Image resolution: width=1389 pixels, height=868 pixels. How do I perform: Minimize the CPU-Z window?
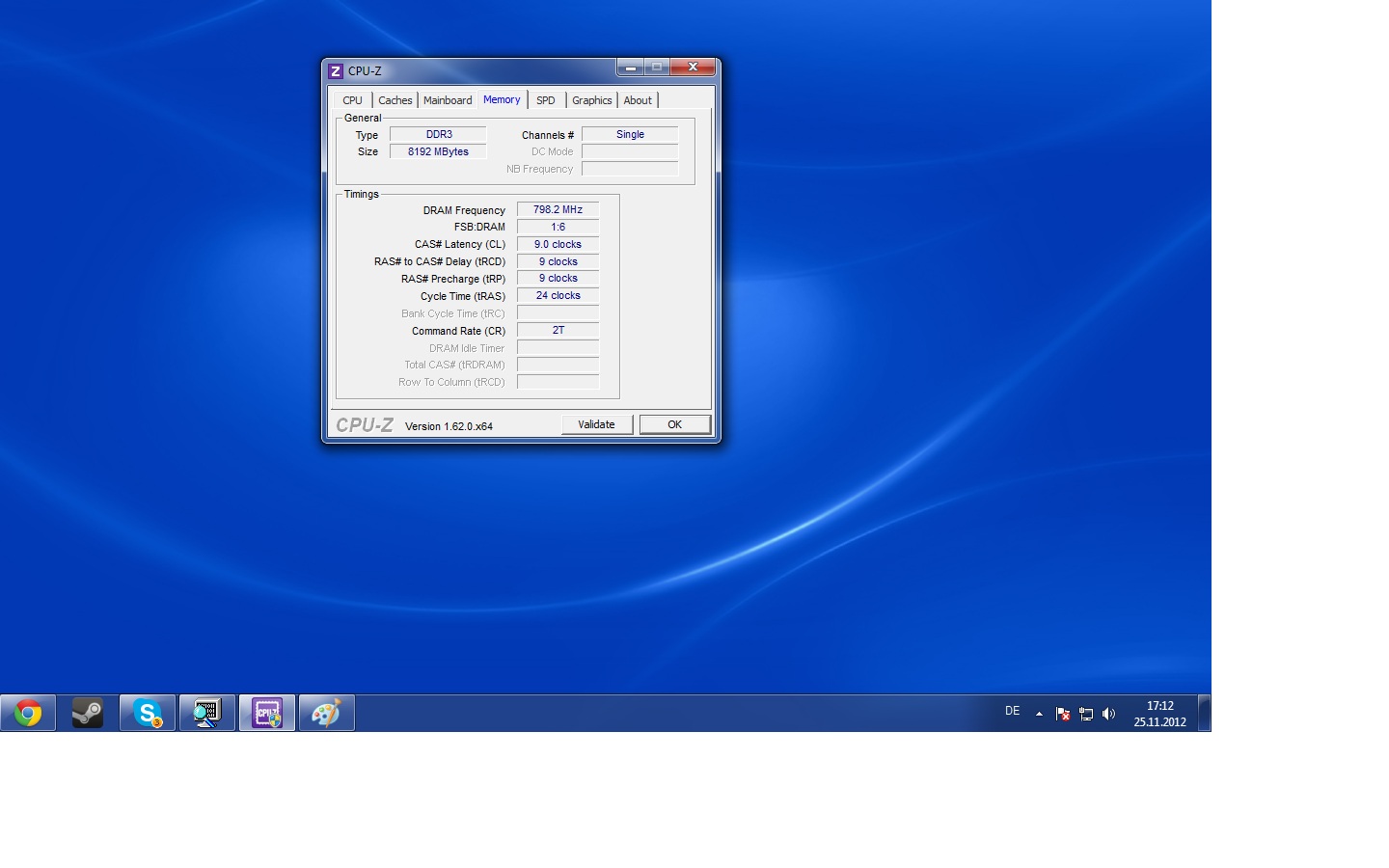pyautogui.click(x=630, y=68)
